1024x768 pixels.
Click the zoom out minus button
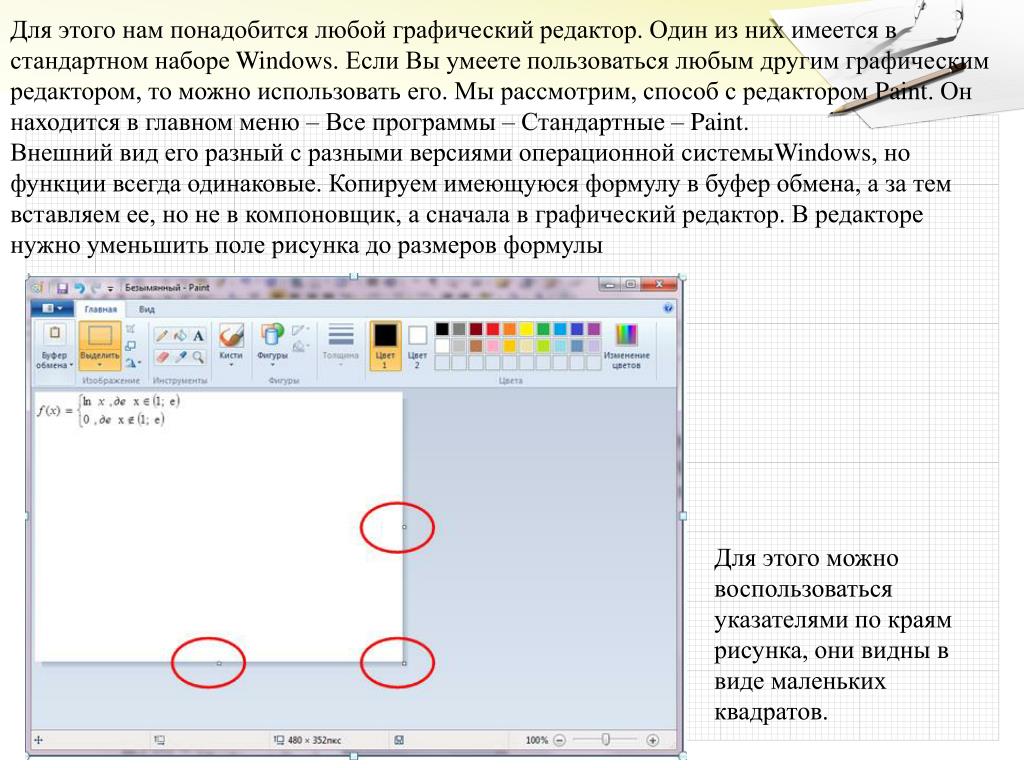560,740
